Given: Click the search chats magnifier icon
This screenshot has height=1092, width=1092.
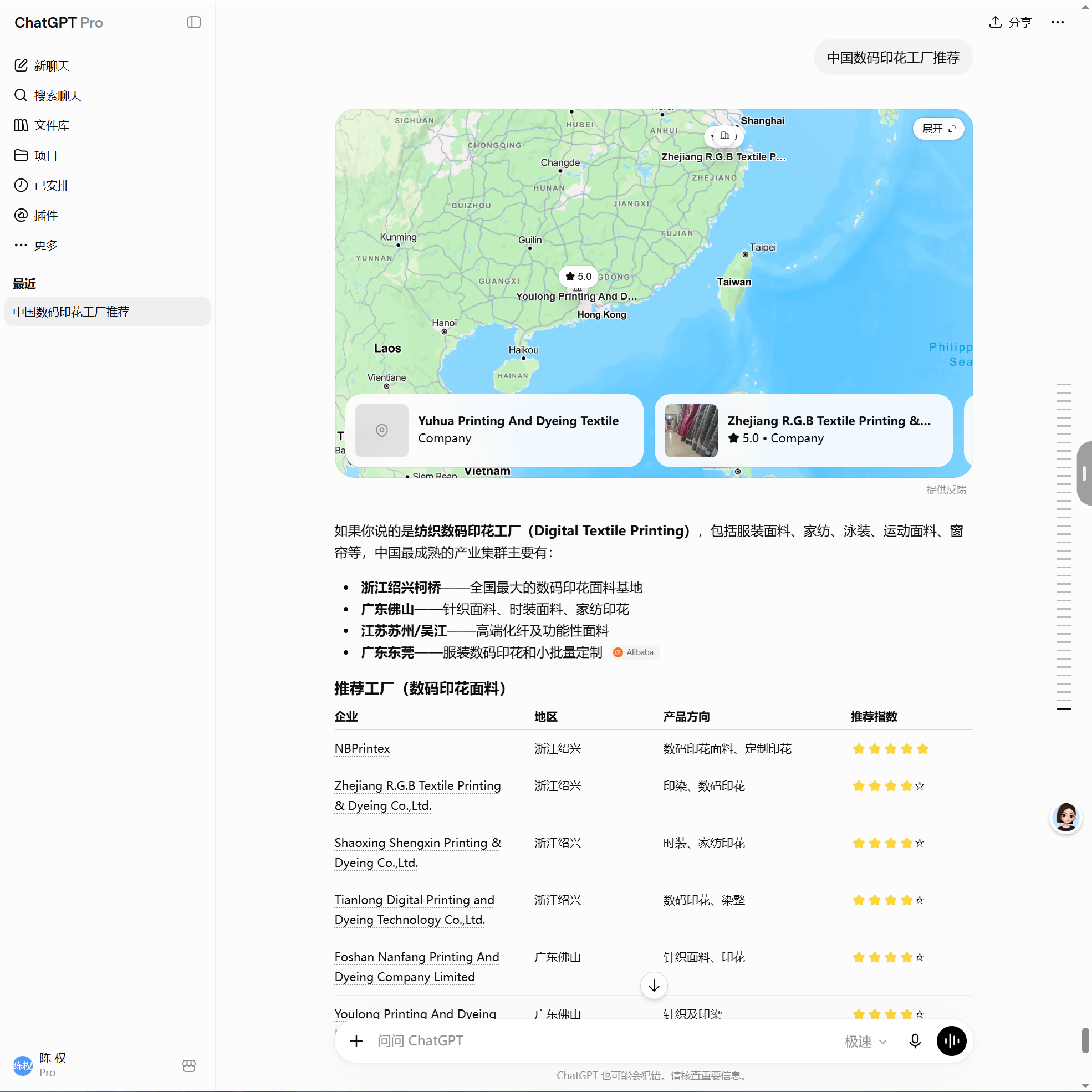Looking at the screenshot, I should click(x=21, y=95).
